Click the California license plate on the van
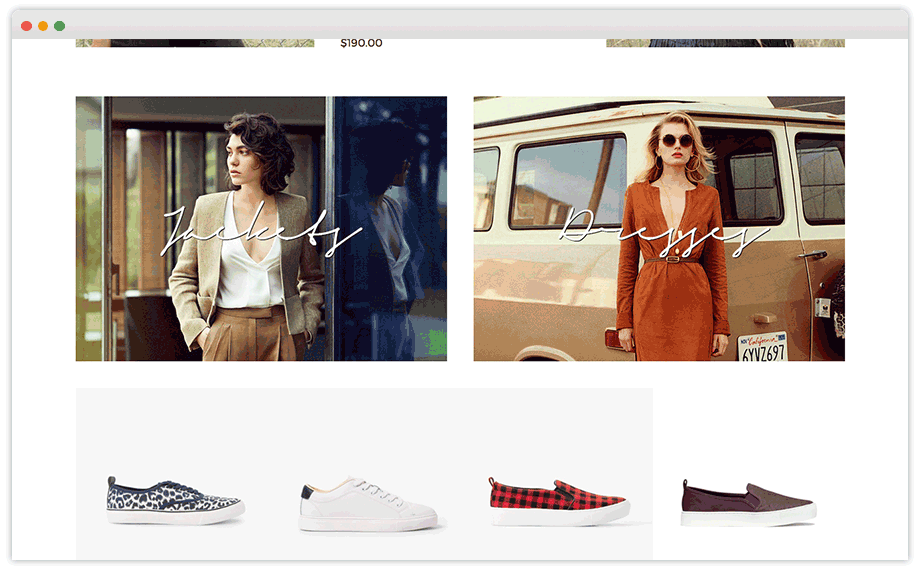This screenshot has height=570, width=920. 762,346
